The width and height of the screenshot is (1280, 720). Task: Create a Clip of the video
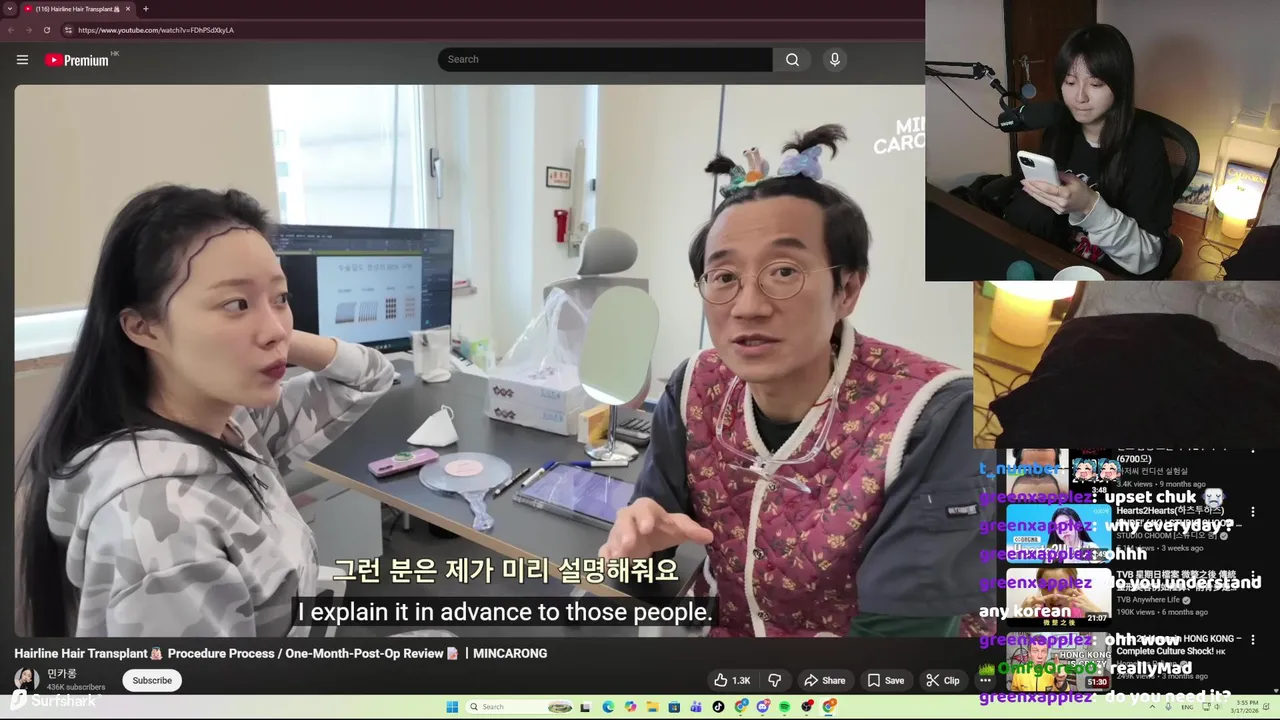(x=943, y=680)
